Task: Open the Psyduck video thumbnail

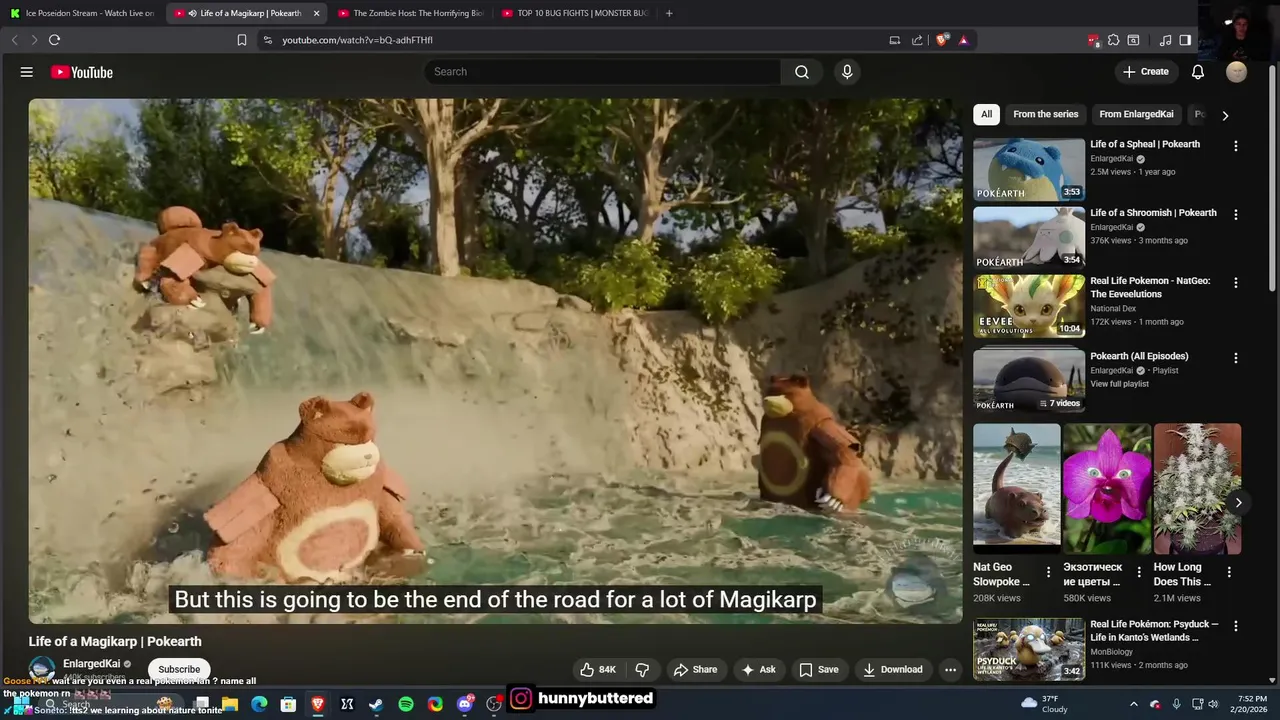Action: tap(1029, 649)
